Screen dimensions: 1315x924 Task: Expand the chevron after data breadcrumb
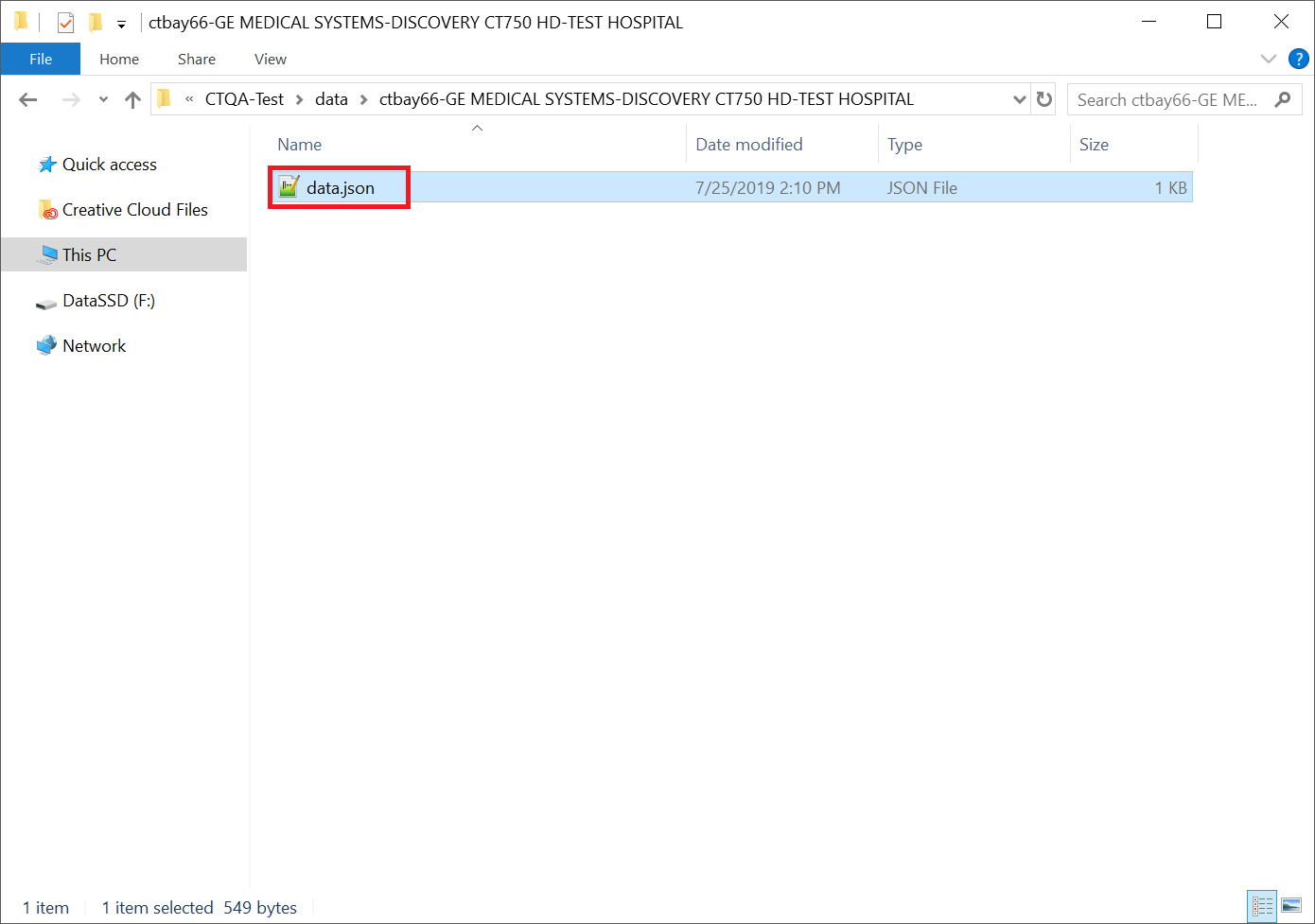[x=363, y=99]
